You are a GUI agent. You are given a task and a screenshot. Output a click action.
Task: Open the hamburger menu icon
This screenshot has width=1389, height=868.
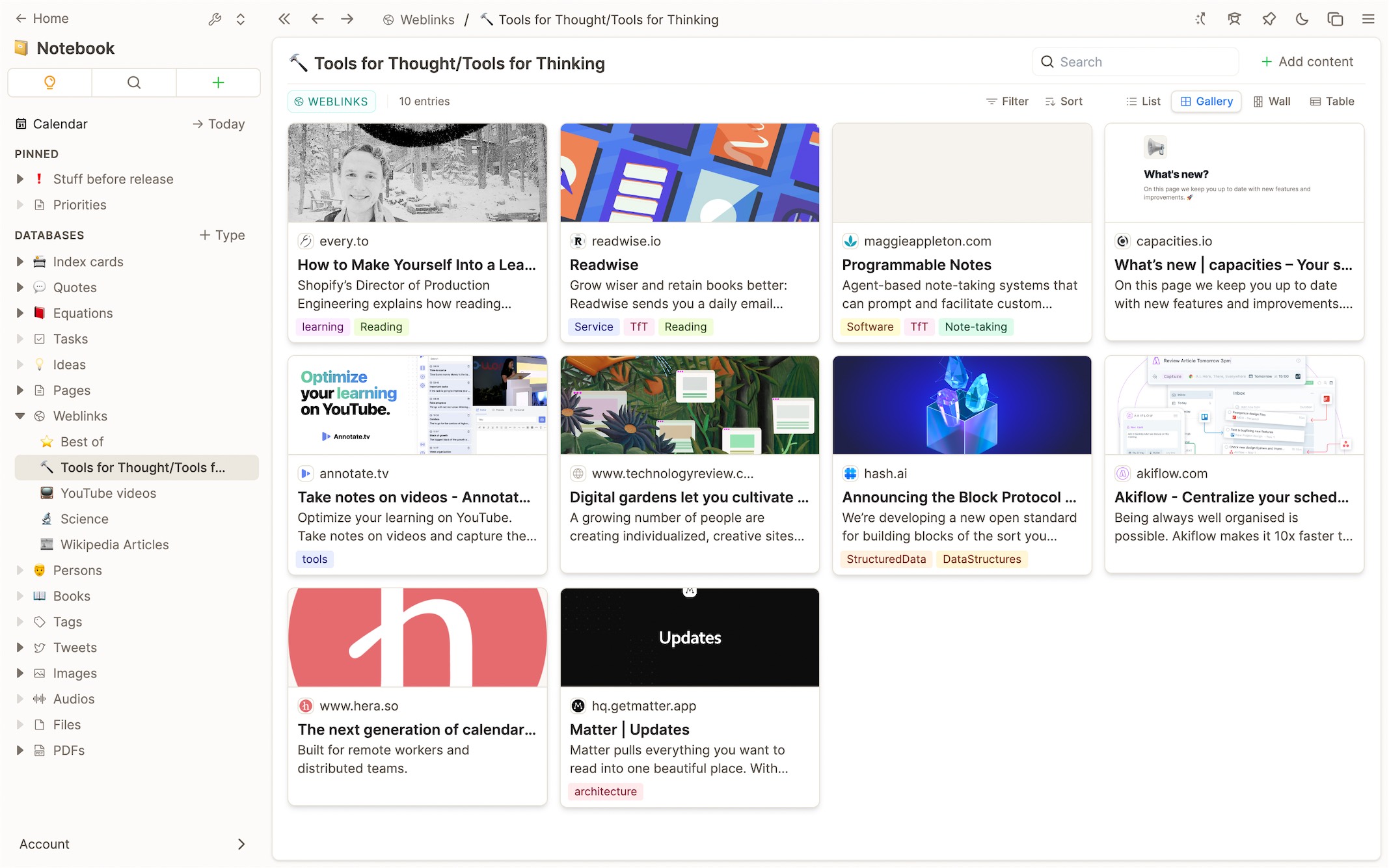point(1368,19)
